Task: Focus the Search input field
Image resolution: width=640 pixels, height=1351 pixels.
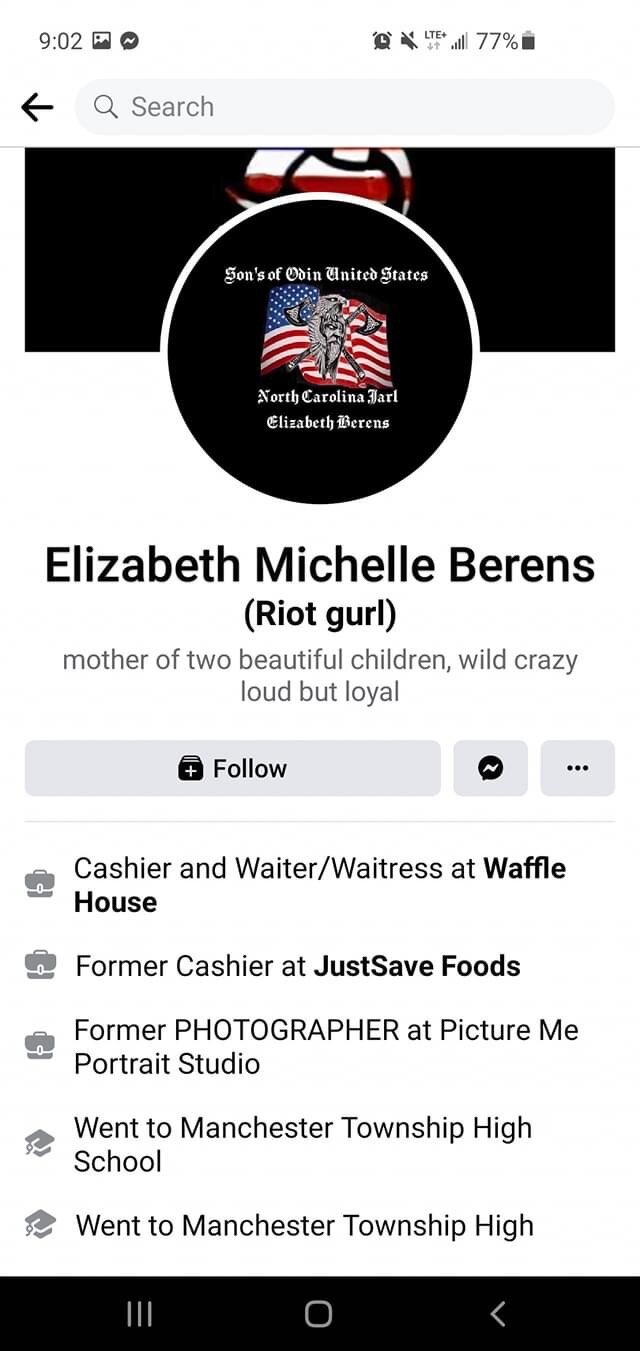Action: pyautogui.click(x=345, y=107)
